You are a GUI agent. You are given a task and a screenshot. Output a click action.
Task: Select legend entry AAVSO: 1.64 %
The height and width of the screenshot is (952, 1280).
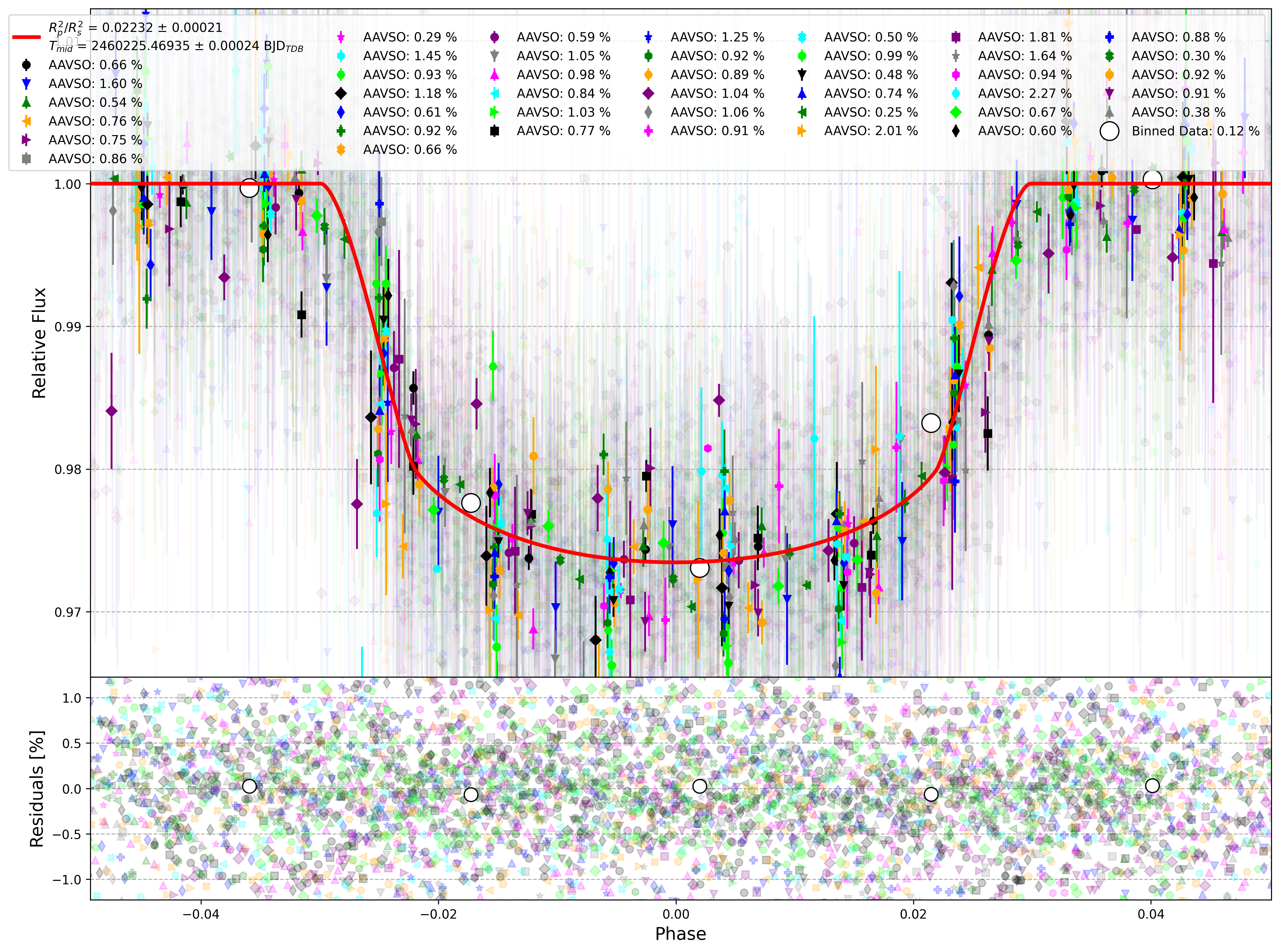point(1025,56)
